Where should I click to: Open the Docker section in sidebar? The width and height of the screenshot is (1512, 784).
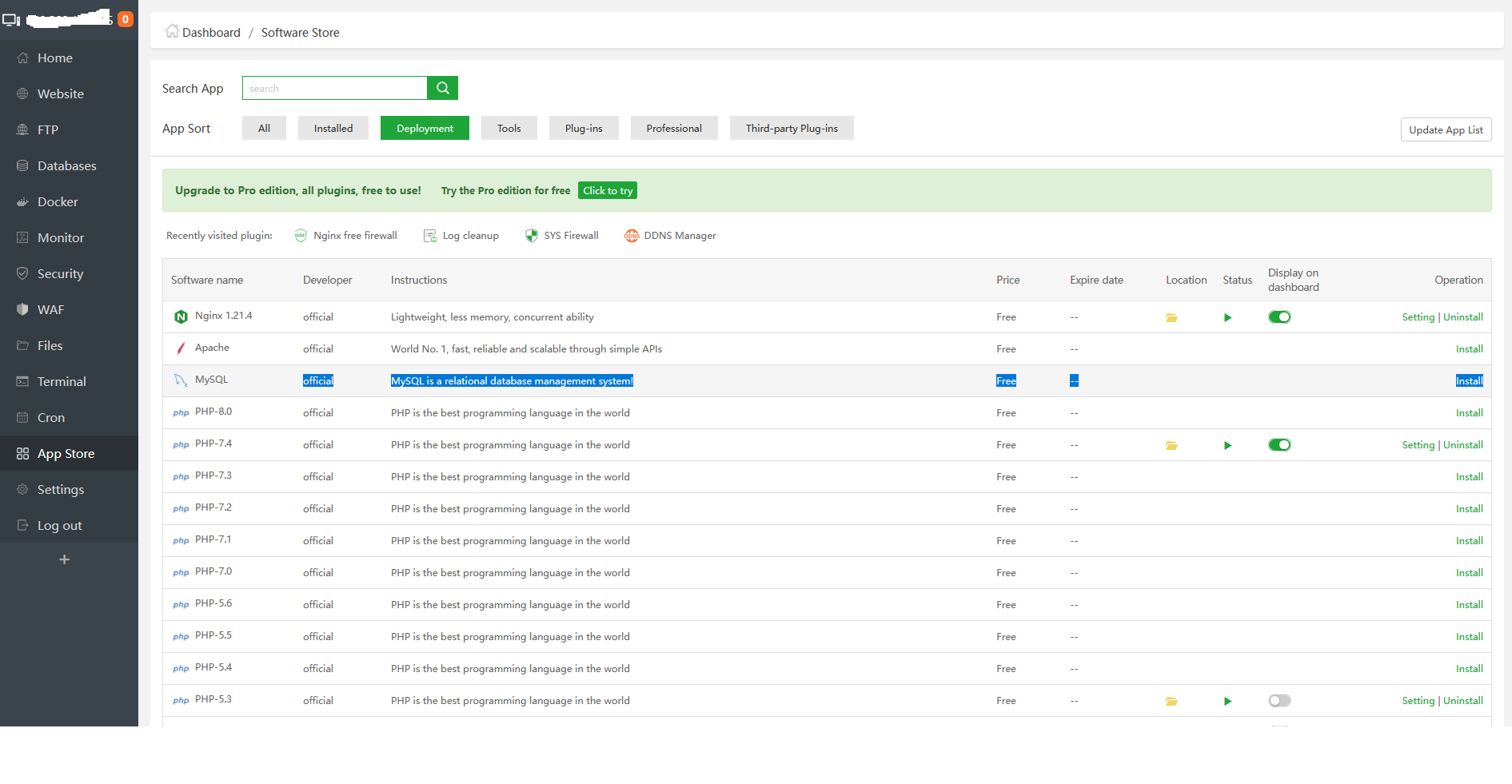[58, 201]
